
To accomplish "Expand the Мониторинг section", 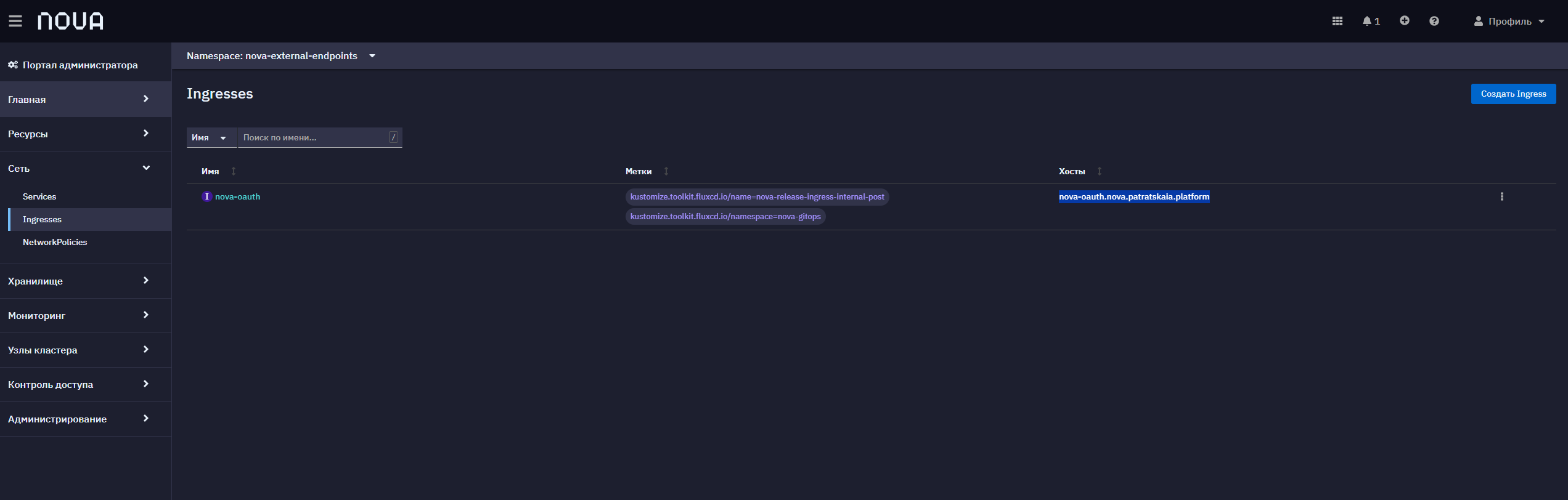I will click(x=86, y=315).
